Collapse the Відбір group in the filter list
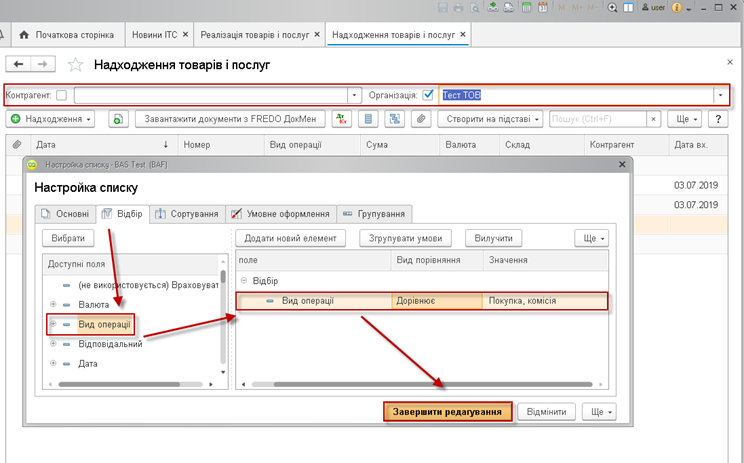Image resolution: width=744 pixels, height=463 pixels. tap(243, 282)
